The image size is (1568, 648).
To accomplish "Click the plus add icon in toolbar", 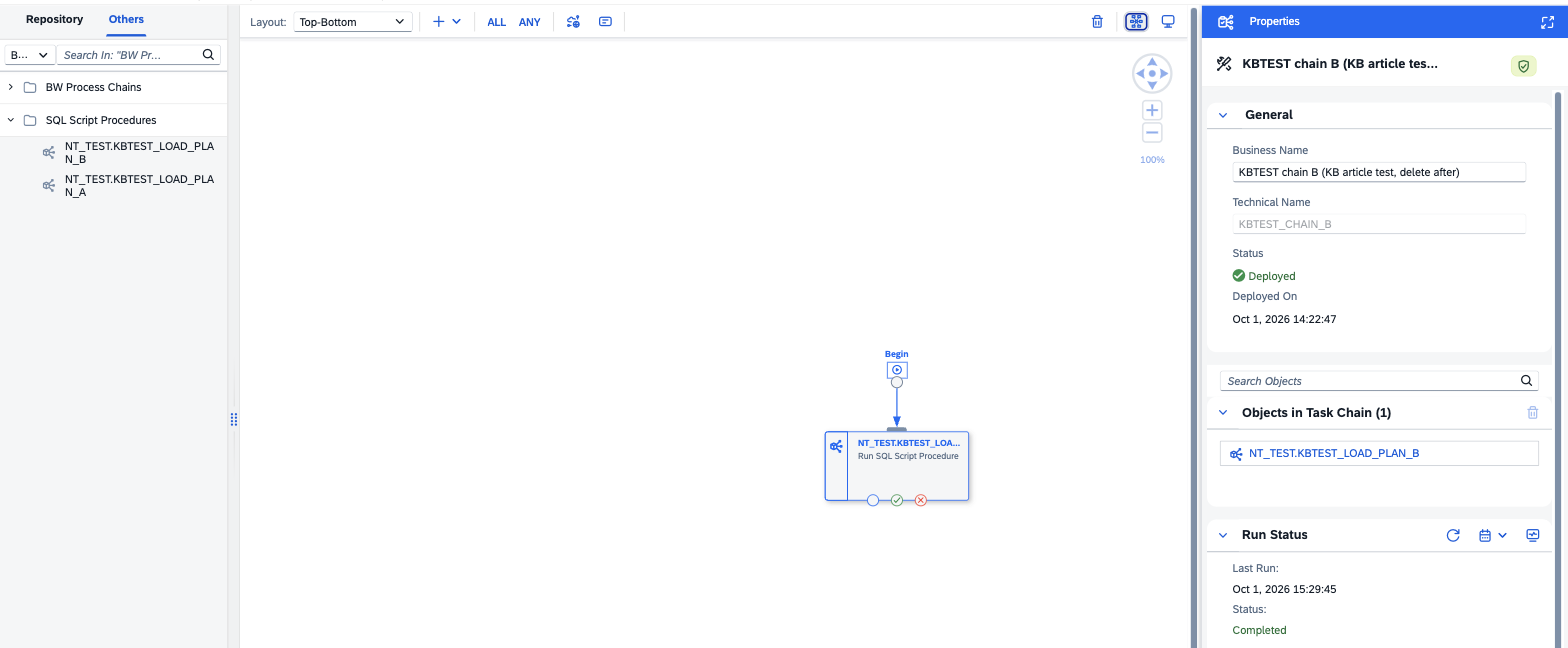I will tap(438, 21).
